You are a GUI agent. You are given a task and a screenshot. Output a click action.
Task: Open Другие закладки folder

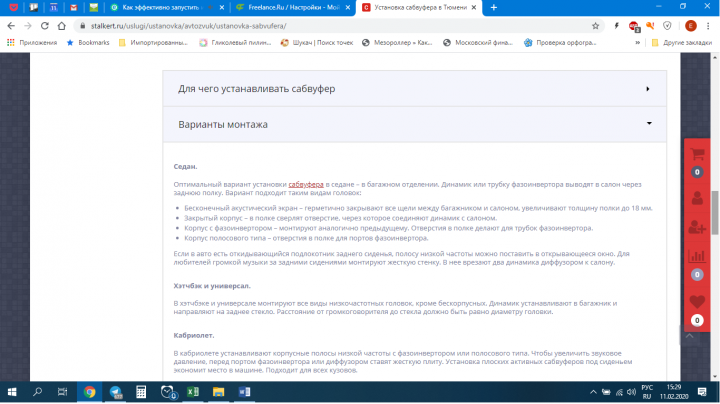click(x=682, y=43)
